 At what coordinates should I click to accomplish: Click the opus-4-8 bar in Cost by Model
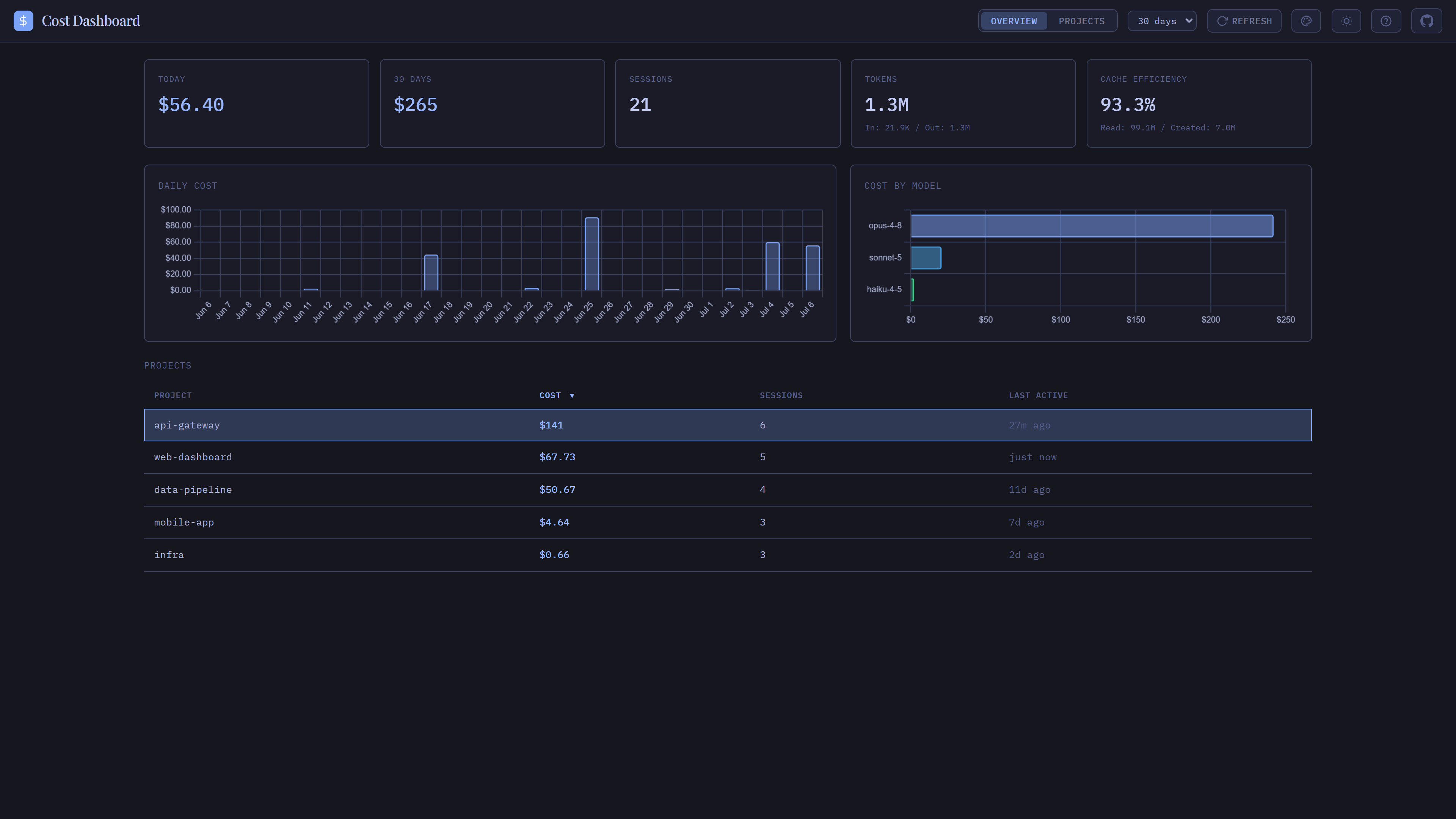pyautogui.click(x=1092, y=226)
